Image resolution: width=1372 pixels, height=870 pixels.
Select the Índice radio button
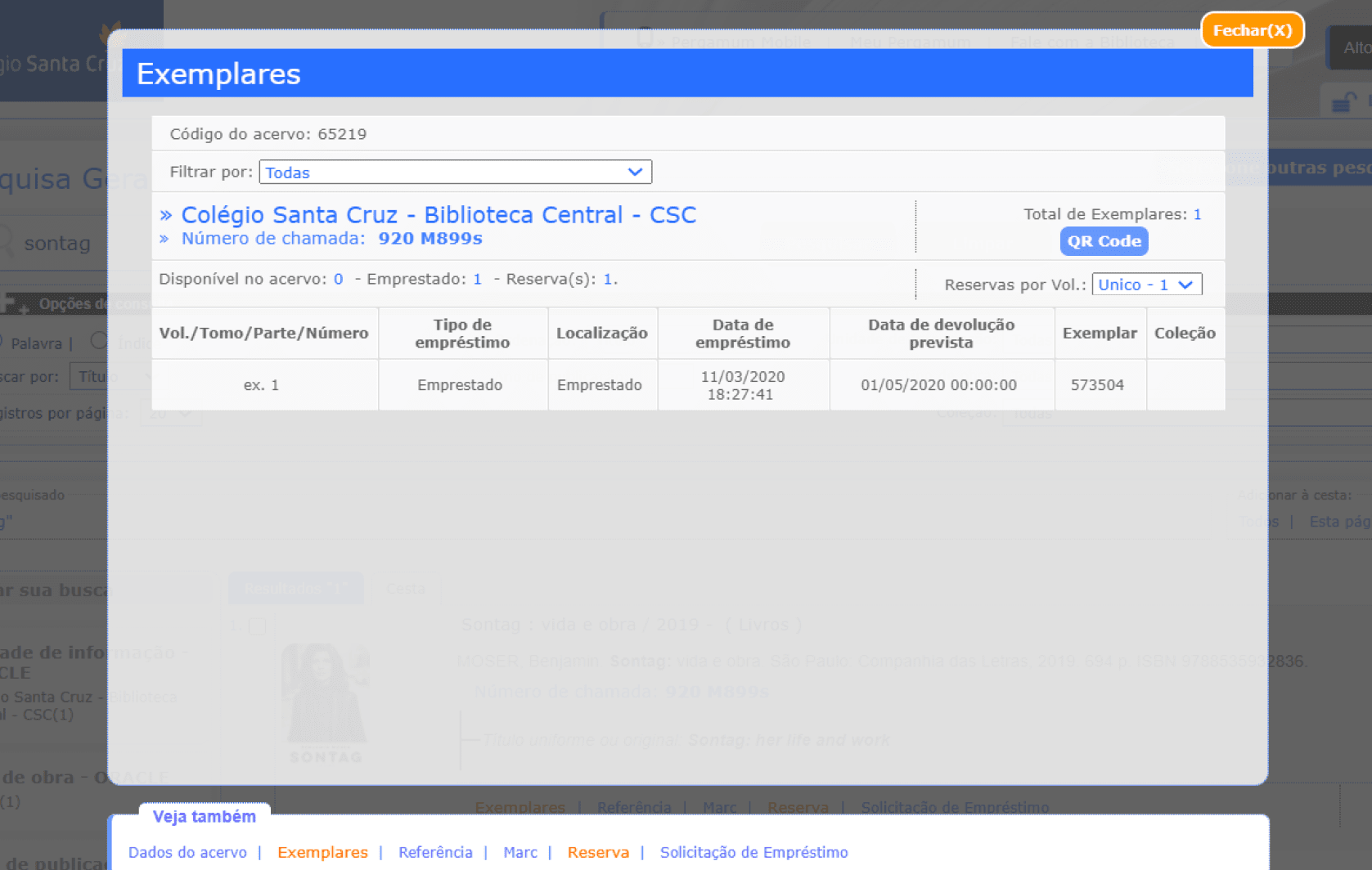[99, 341]
